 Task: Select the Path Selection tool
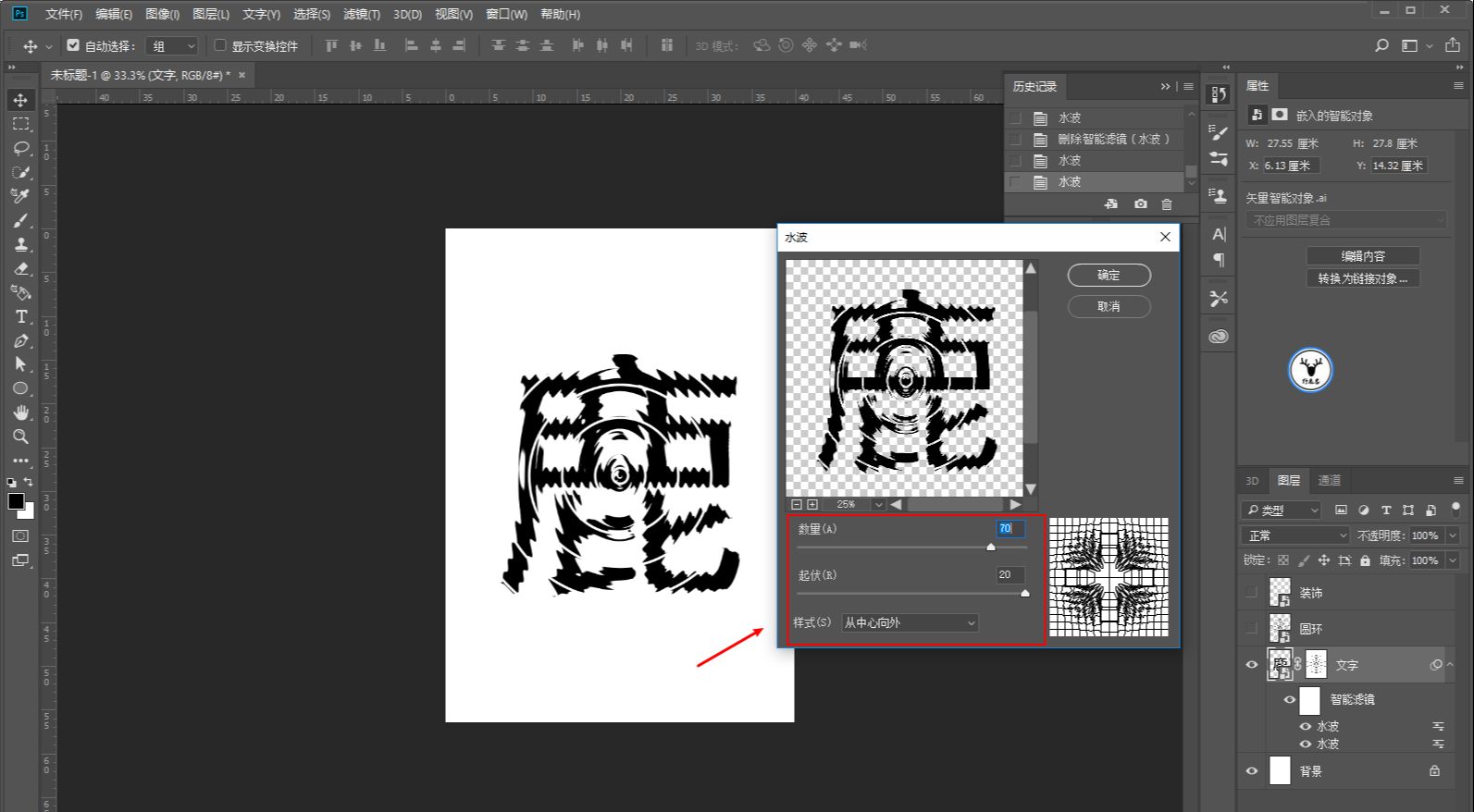pyautogui.click(x=20, y=364)
